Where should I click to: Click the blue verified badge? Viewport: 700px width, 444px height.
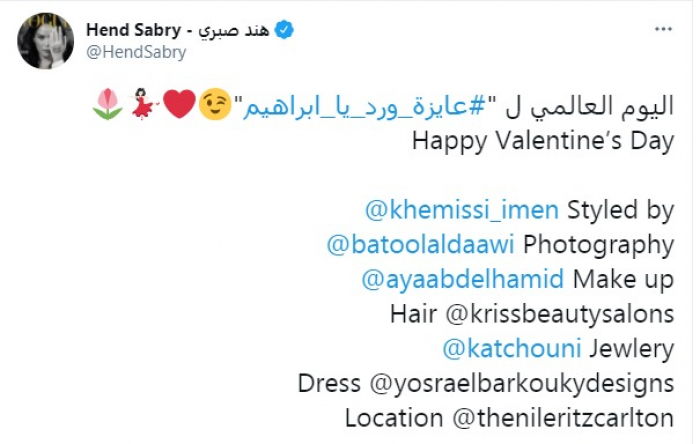click(284, 31)
